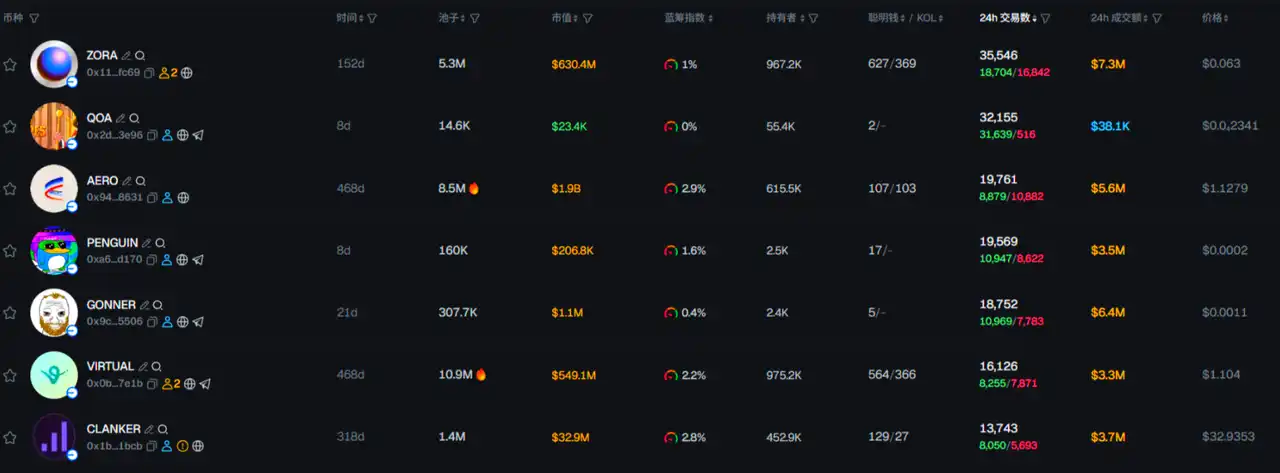Image resolution: width=1280 pixels, height=473 pixels.
Task: Open the filter for 币种 column
Action: pos(35,18)
